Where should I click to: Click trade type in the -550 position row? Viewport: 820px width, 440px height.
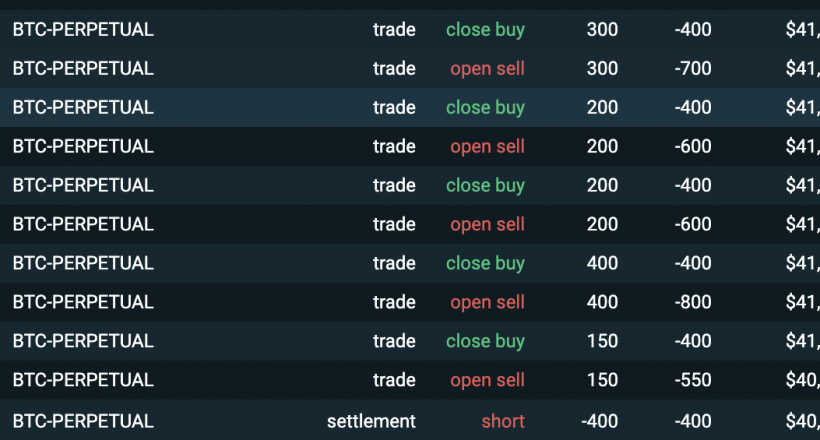pos(394,381)
